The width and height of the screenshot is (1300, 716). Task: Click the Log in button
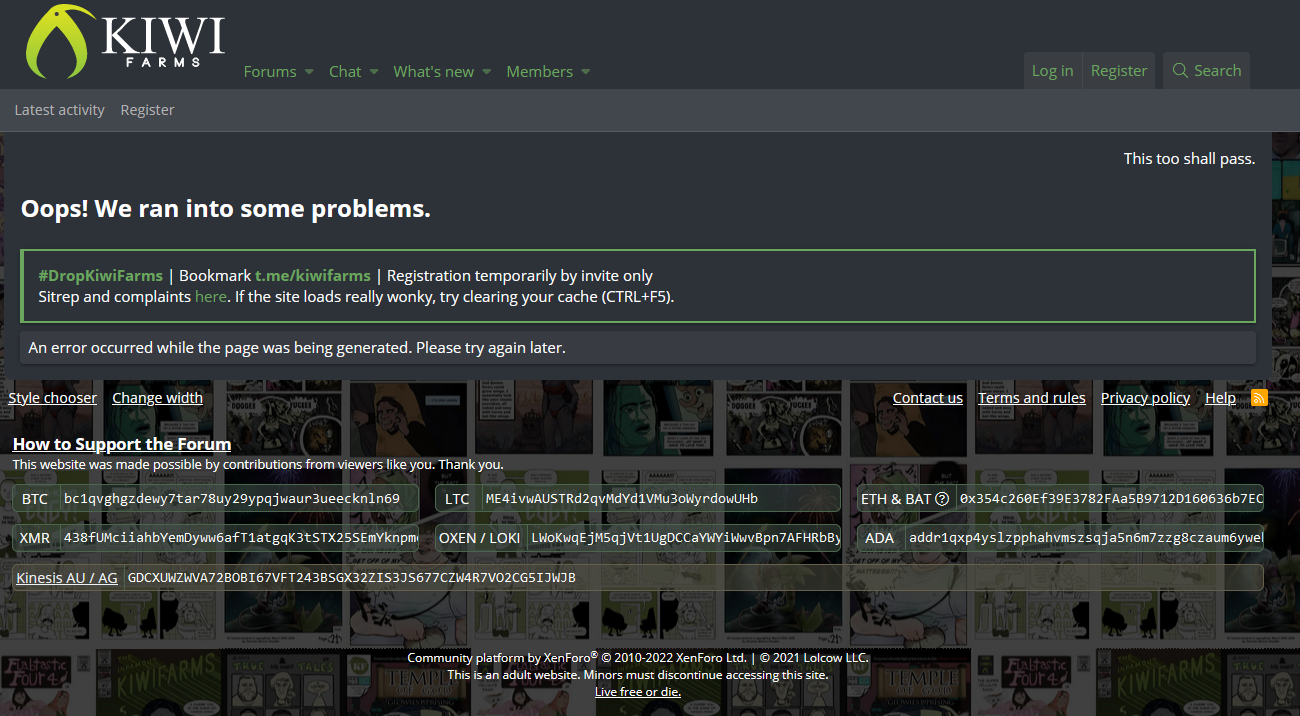coord(1052,71)
